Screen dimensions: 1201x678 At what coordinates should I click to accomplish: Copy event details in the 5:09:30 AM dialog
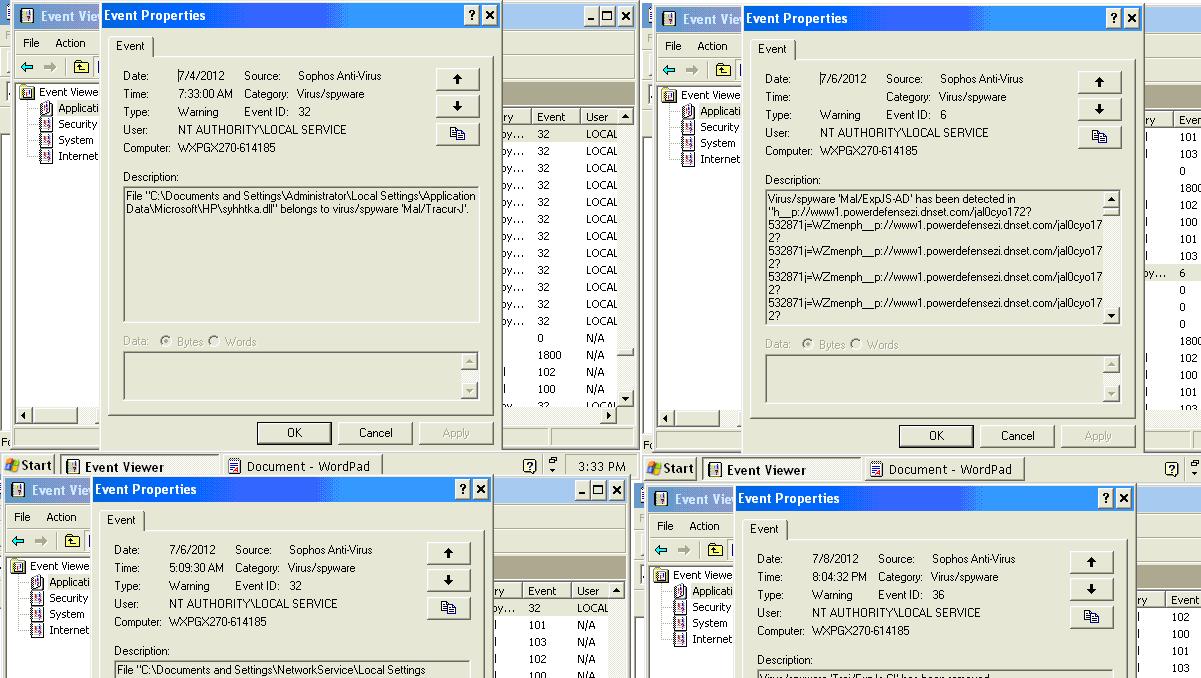click(x=448, y=607)
